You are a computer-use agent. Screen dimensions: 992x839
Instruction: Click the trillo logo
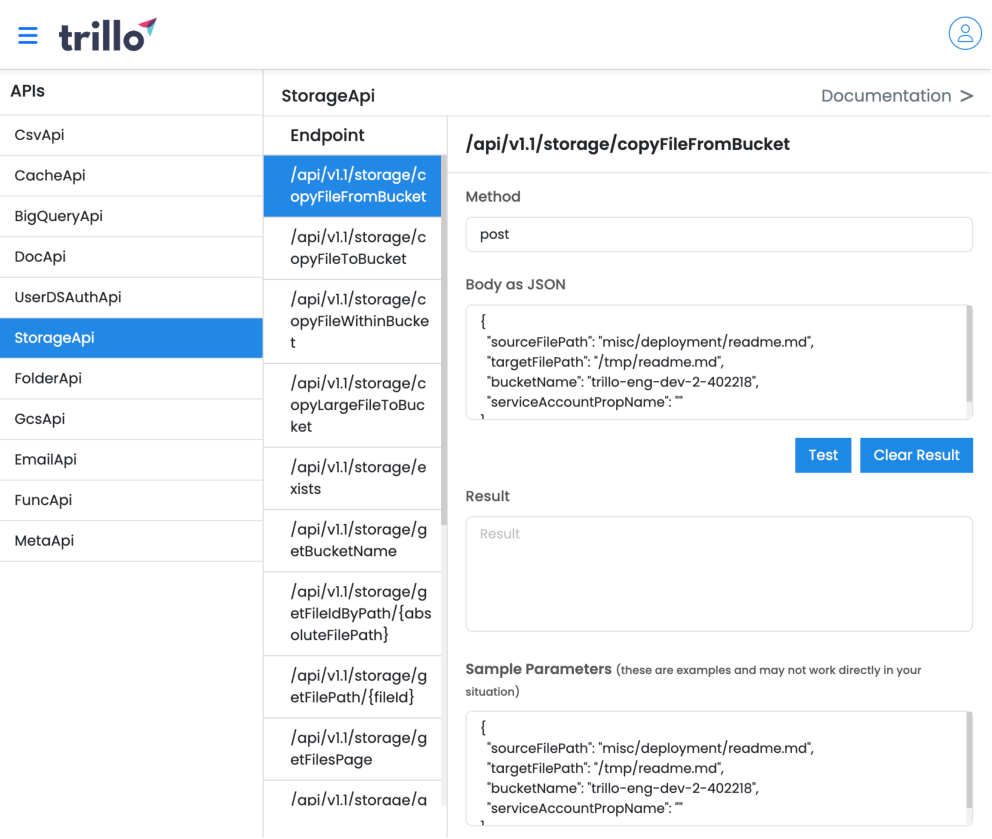(108, 35)
